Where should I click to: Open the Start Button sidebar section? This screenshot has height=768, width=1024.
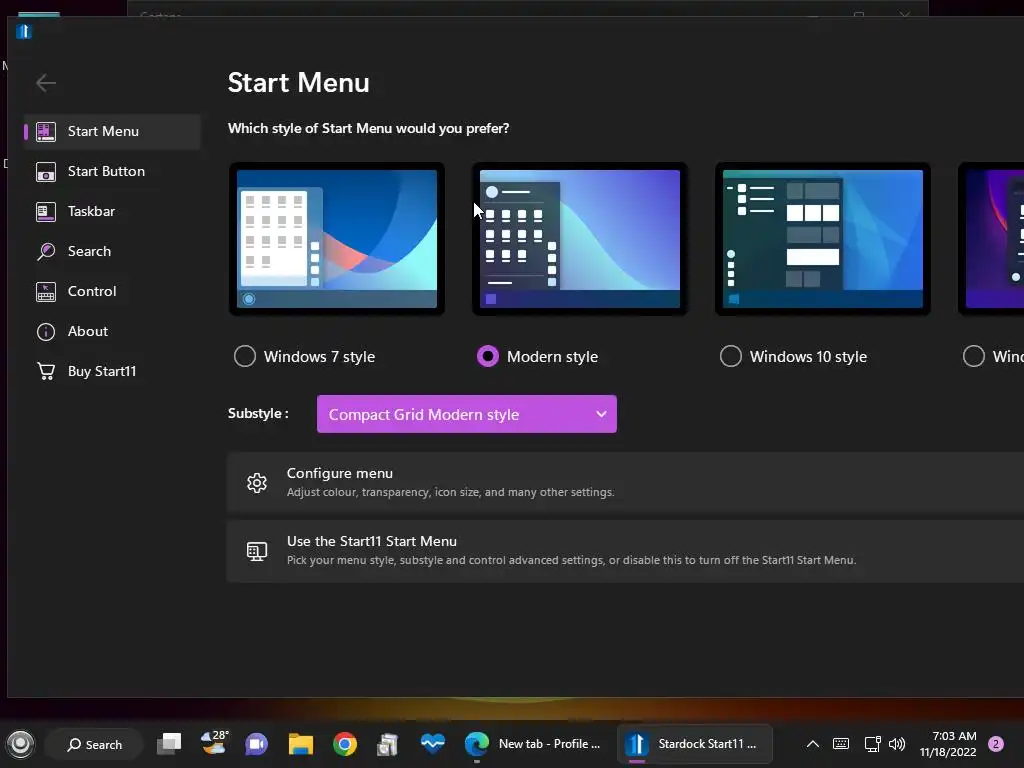(112, 171)
